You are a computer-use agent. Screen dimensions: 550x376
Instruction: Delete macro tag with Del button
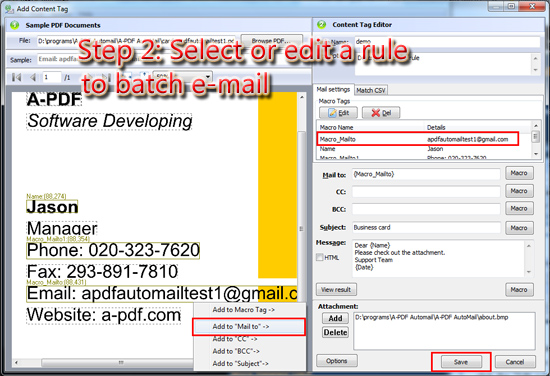pos(381,113)
